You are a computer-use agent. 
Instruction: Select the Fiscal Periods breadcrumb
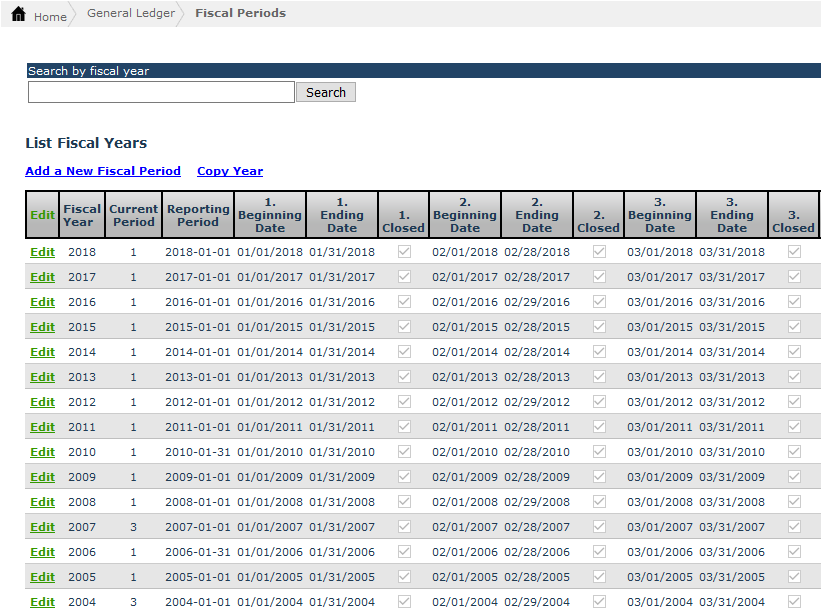[240, 14]
